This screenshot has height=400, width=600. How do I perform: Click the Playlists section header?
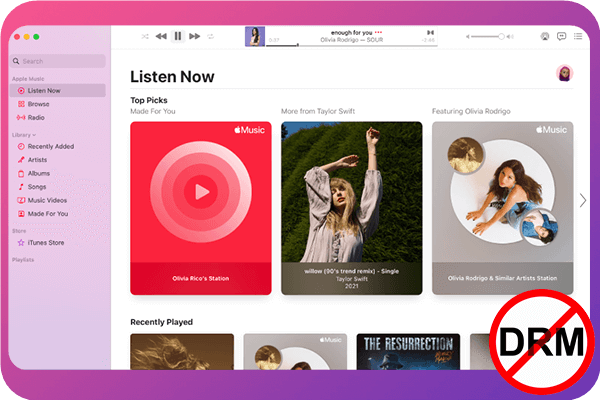pos(23,260)
